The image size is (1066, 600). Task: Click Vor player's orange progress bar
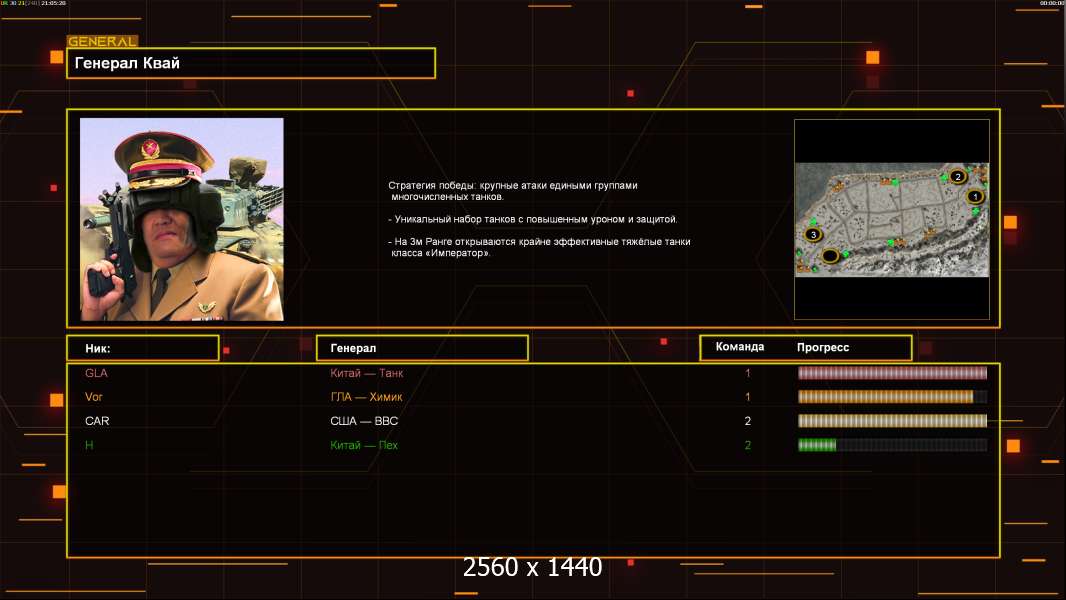click(x=886, y=397)
